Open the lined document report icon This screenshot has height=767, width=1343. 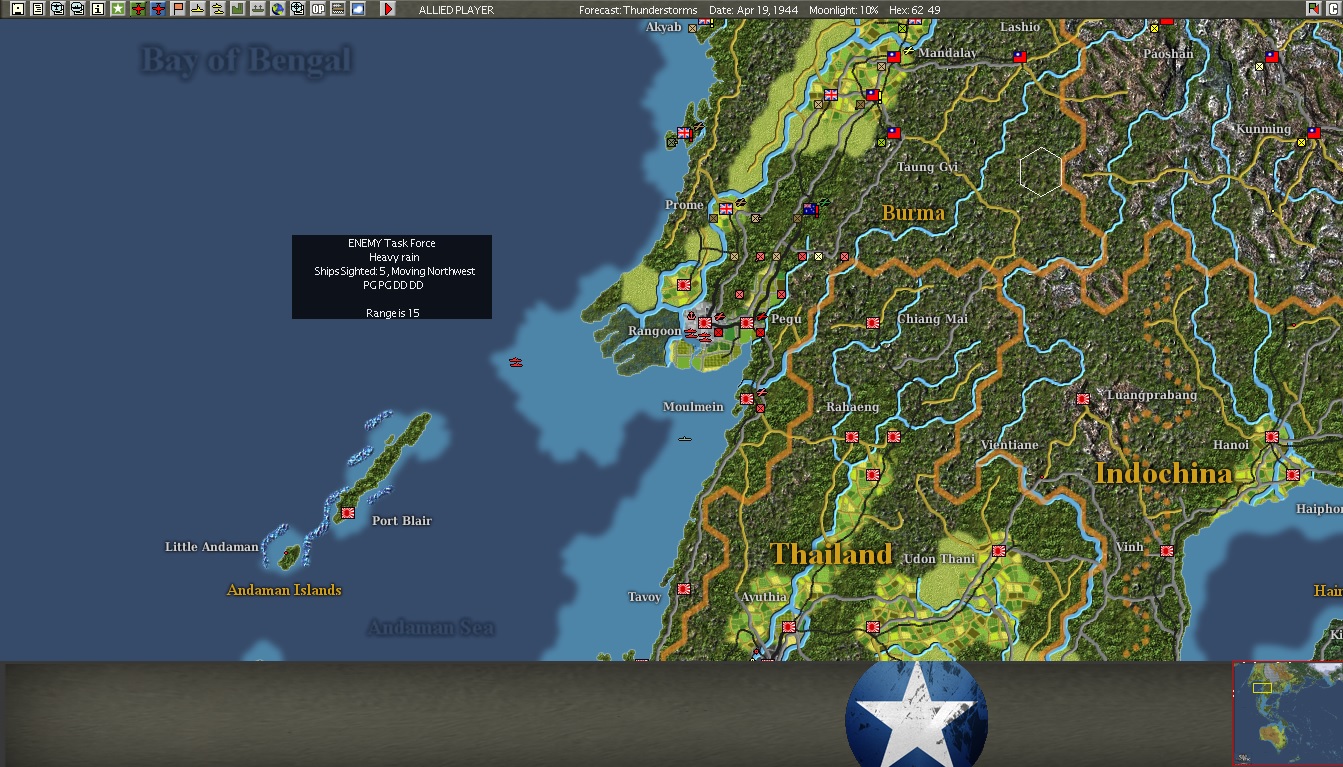coord(37,9)
